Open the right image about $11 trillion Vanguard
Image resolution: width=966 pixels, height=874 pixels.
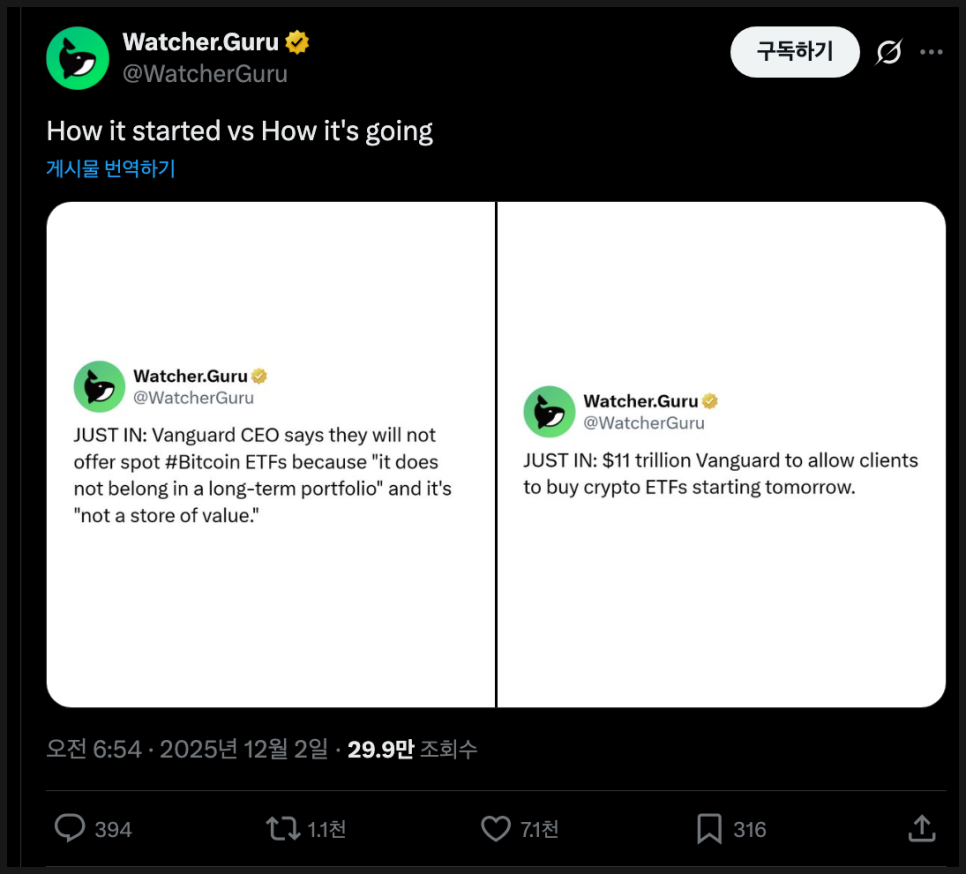click(721, 455)
